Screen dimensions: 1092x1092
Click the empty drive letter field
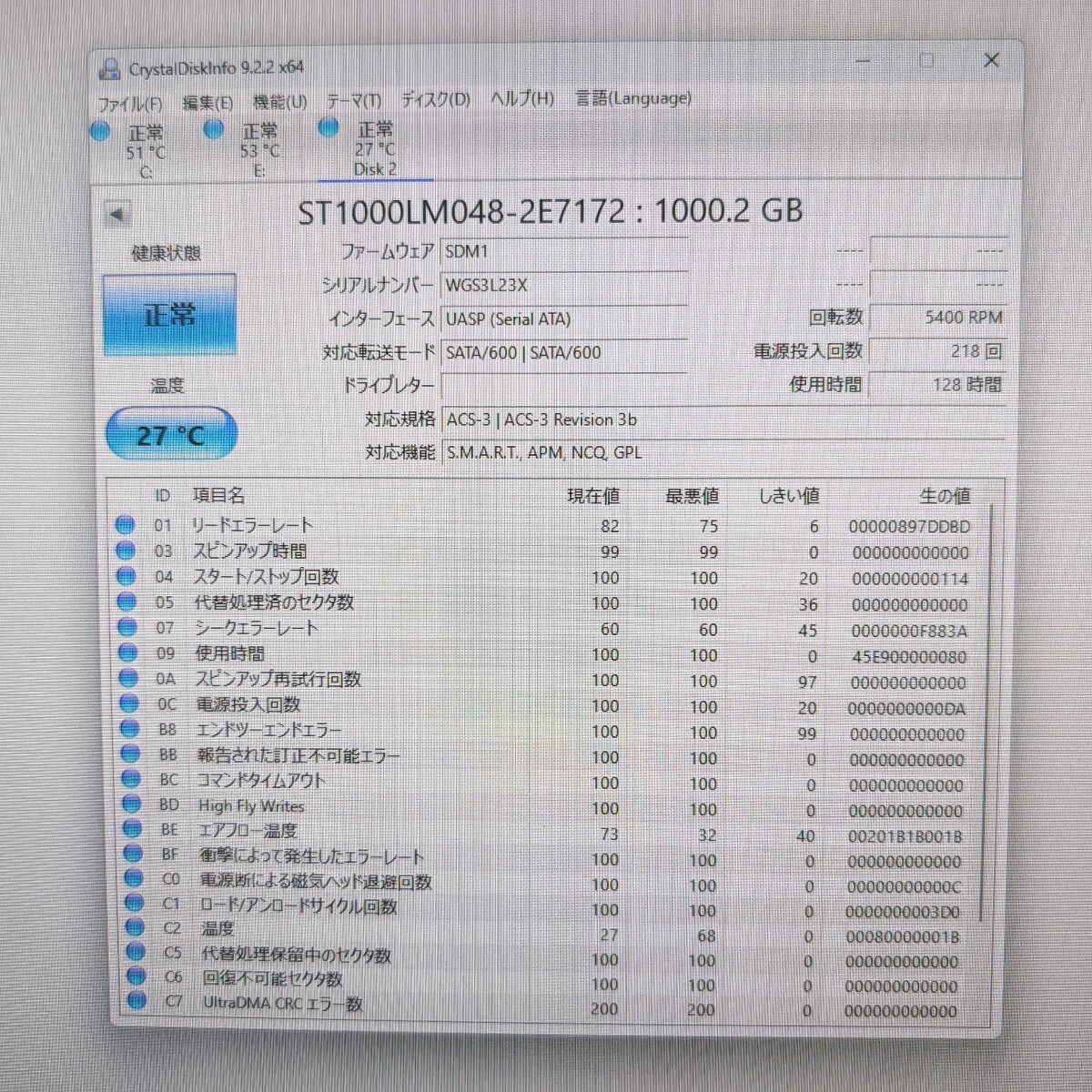coord(564,386)
